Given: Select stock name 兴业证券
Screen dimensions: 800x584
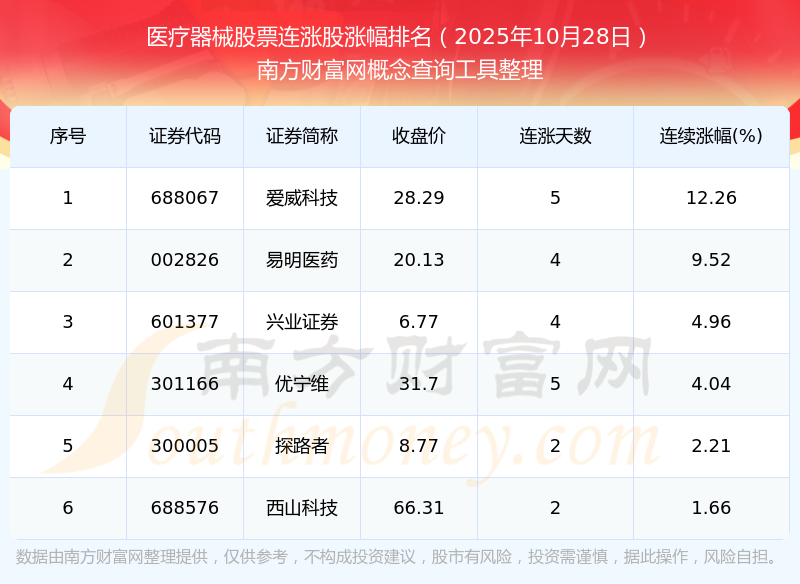Looking at the screenshot, I should point(302,322).
